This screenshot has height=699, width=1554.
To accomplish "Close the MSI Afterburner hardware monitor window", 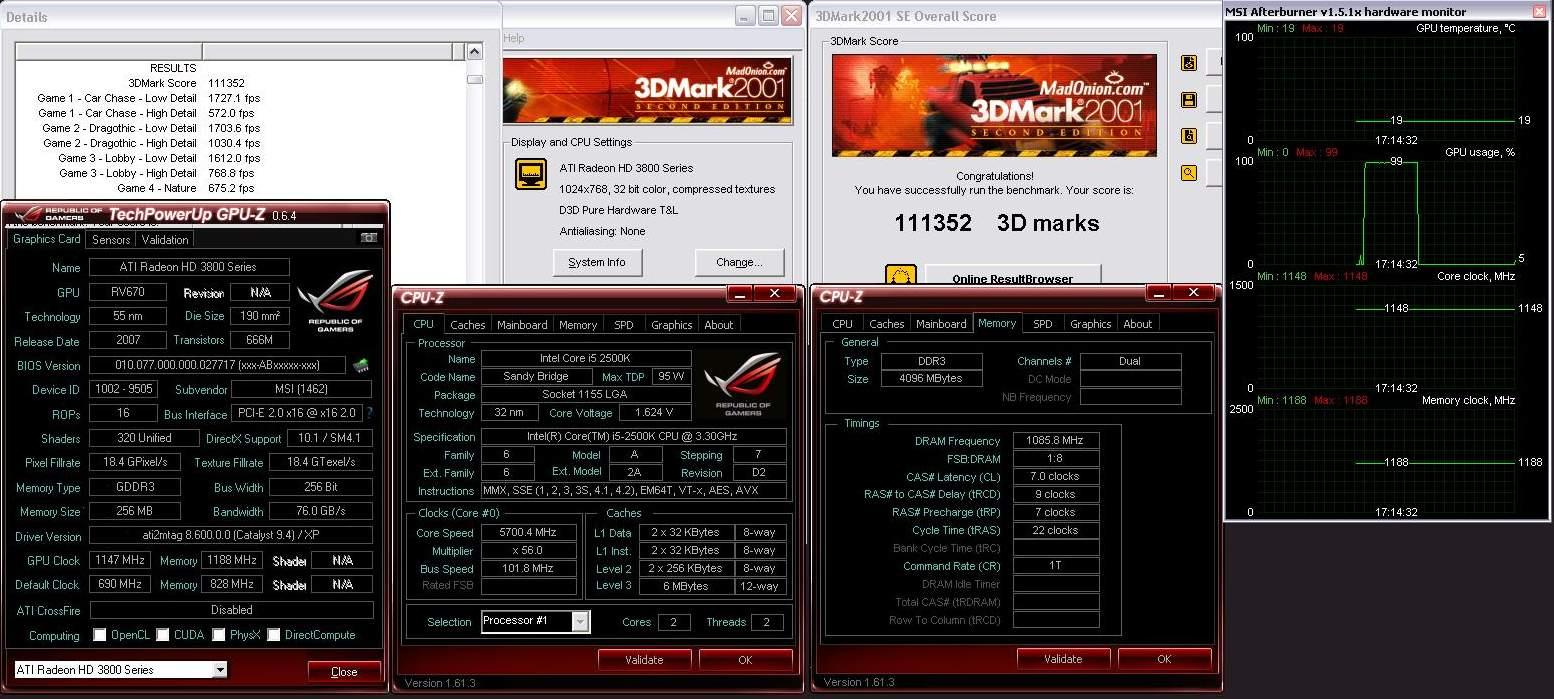I will point(1538,12).
